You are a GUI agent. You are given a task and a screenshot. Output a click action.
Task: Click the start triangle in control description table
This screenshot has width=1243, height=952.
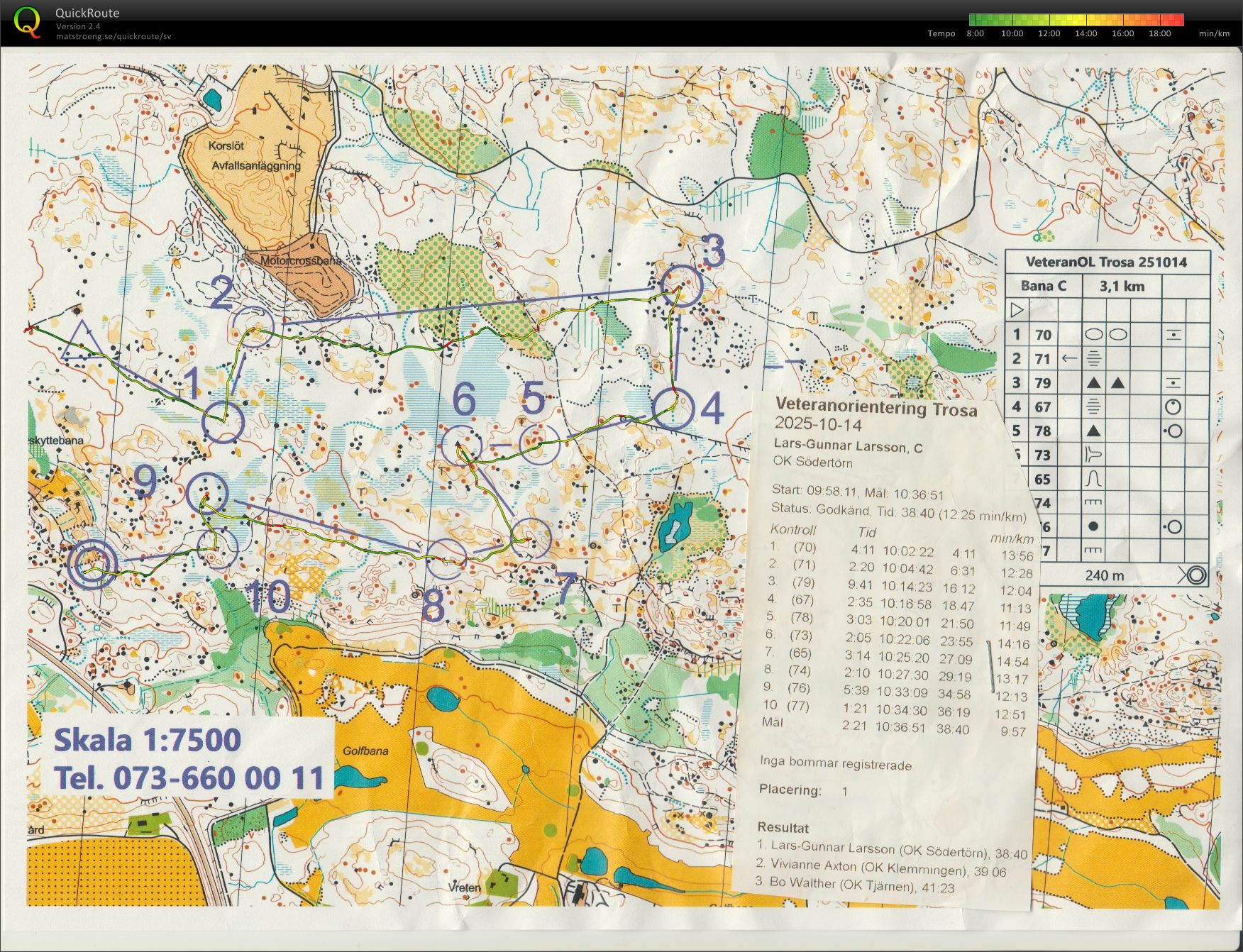(x=1017, y=310)
